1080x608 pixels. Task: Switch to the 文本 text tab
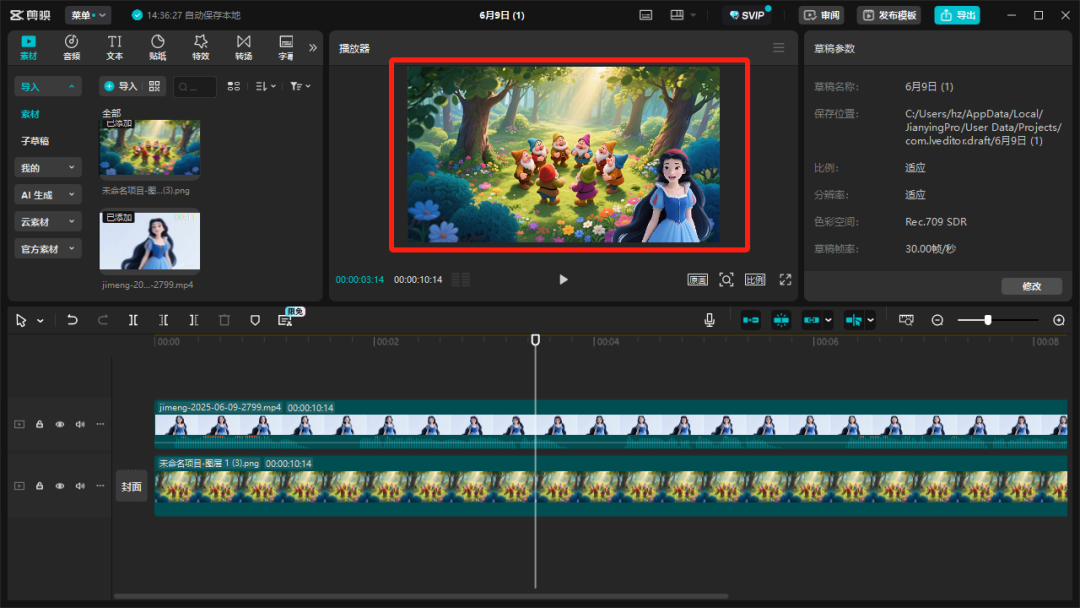(x=115, y=46)
